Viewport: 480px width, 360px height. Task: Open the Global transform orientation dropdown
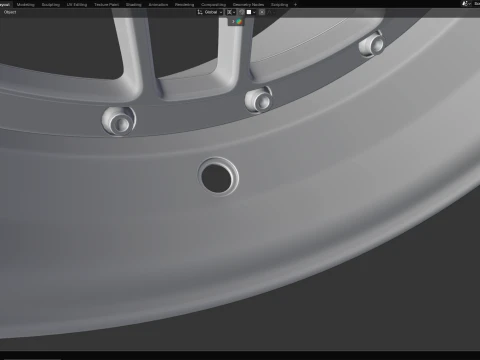pos(210,12)
